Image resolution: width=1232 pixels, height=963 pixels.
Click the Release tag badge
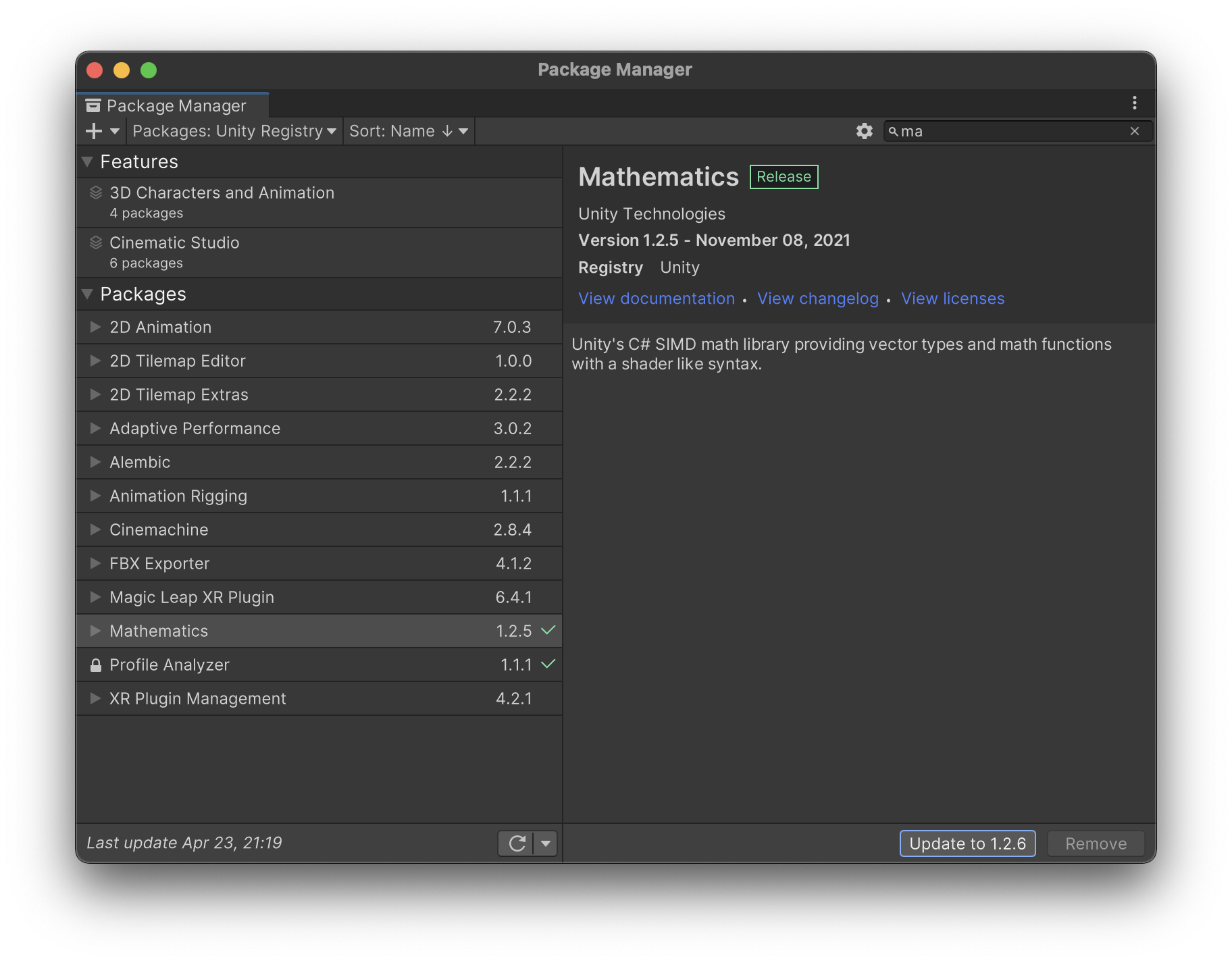click(x=784, y=177)
